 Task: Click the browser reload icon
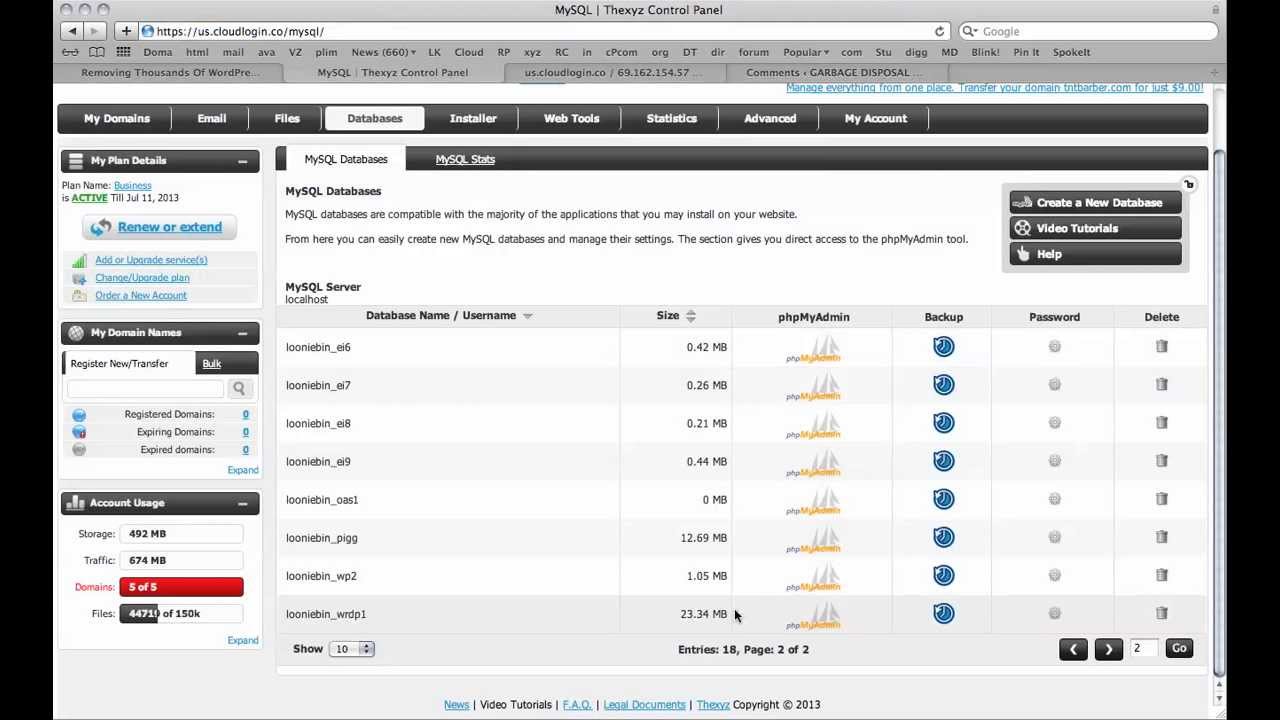(939, 31)
